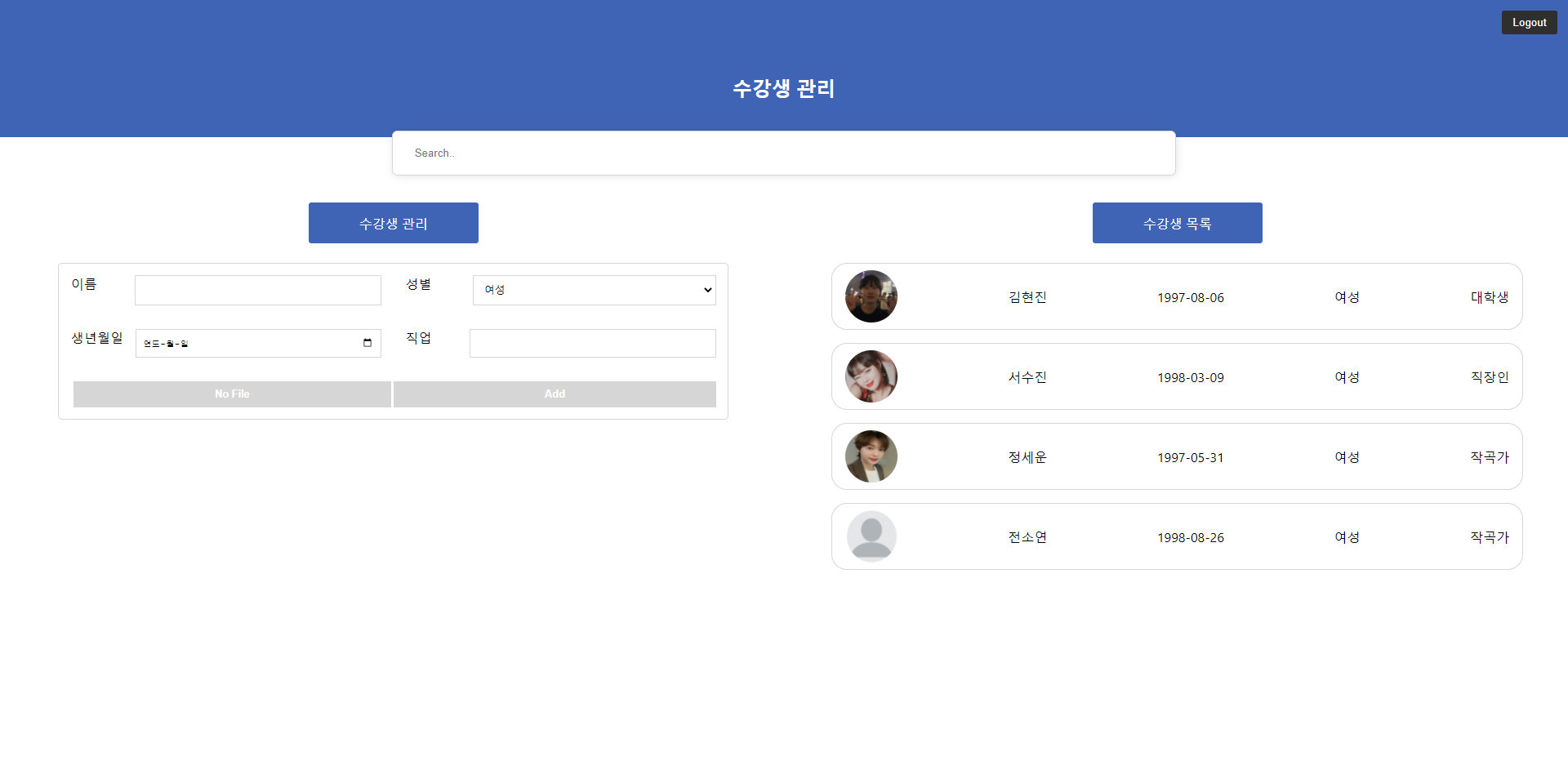Select 김현진's student entry

coord(1176,296)
